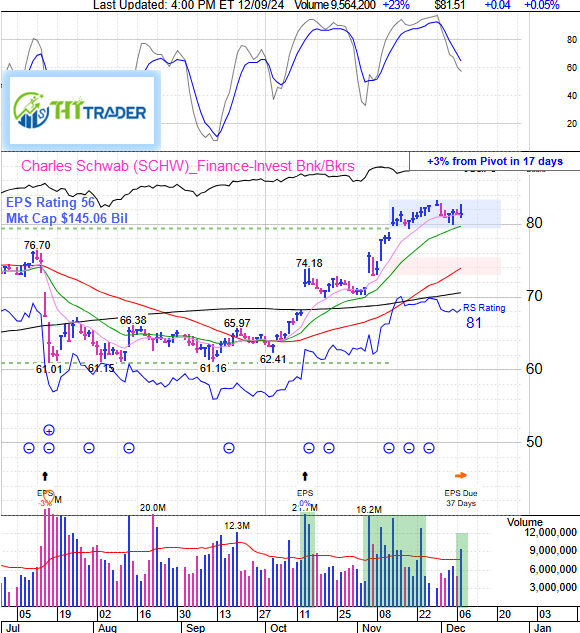580x633 pixels.
Task: Click the 3,000,000 volume axis label
Action: click(553, 587)
